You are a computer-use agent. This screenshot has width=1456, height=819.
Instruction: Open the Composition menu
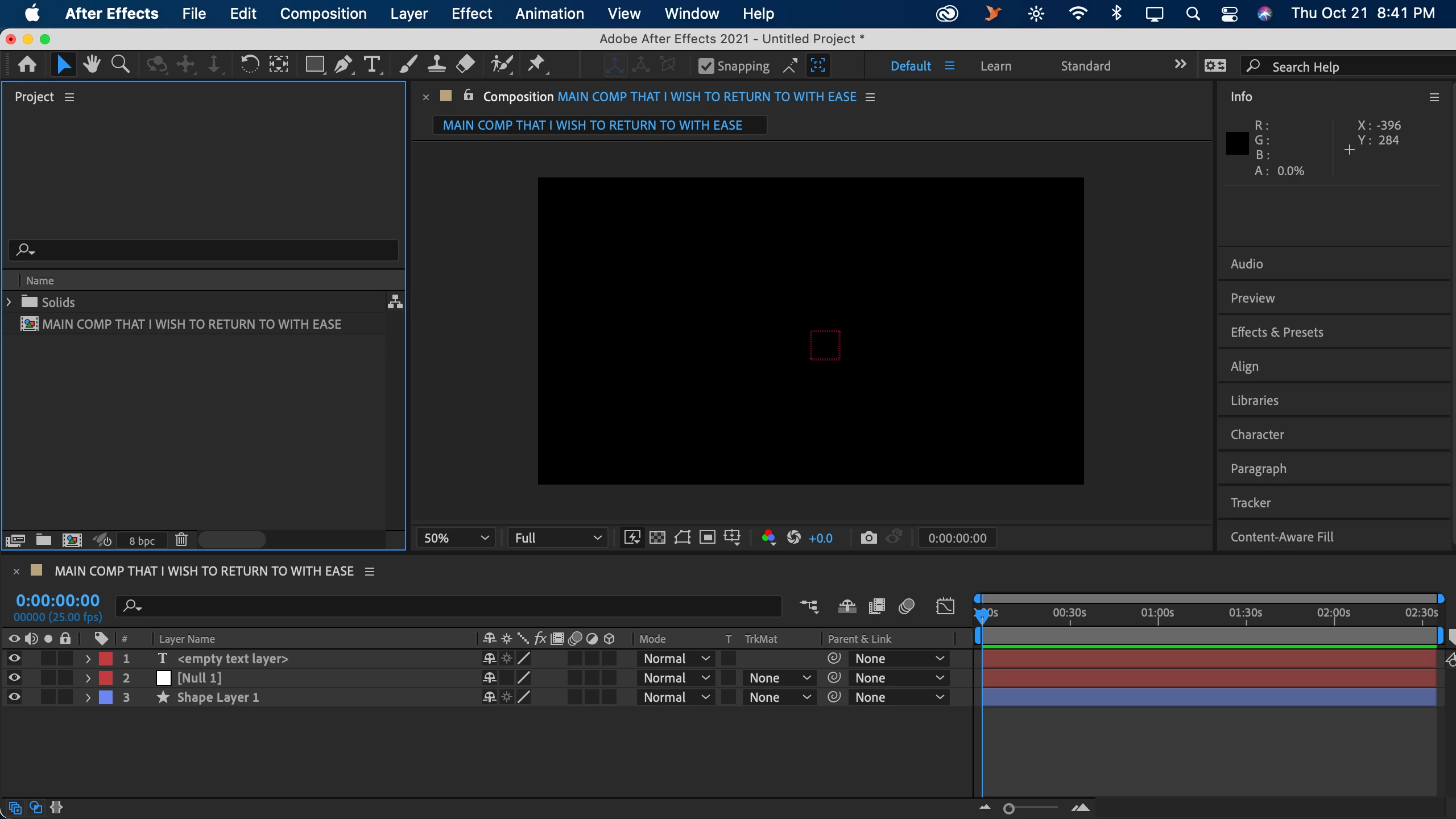(323, 14)
